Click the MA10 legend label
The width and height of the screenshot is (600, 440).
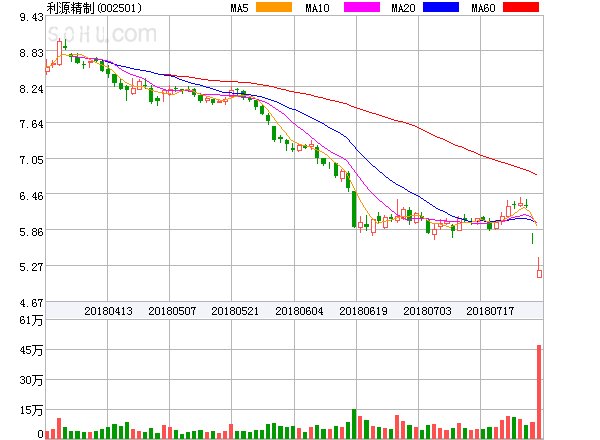click(317, 8)
